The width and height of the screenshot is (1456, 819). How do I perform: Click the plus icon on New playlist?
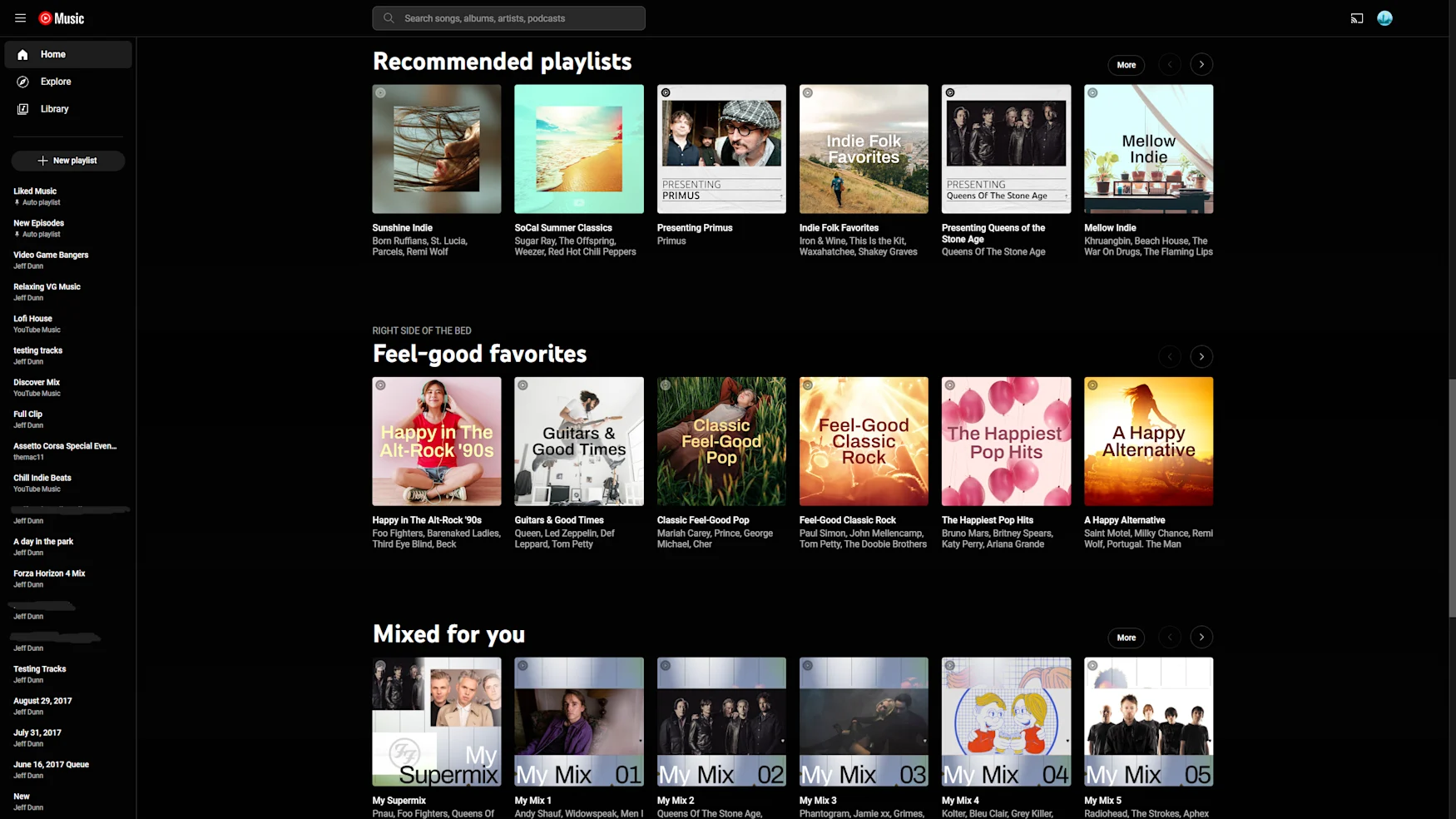click(43, 161)
